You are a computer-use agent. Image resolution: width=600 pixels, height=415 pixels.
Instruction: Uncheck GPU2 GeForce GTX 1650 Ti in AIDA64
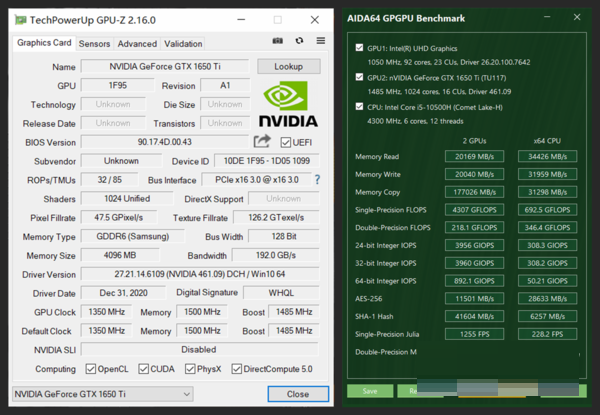(359, 76)
